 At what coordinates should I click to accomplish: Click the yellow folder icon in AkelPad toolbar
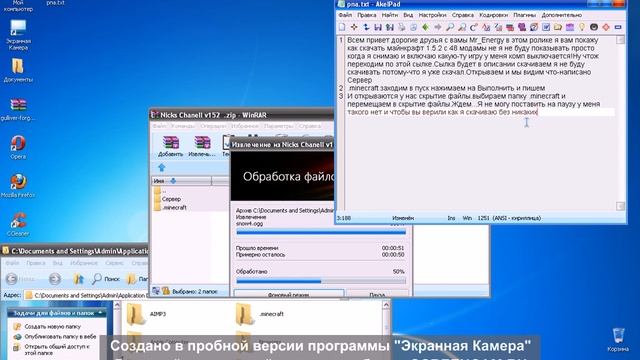coord(558,27)
